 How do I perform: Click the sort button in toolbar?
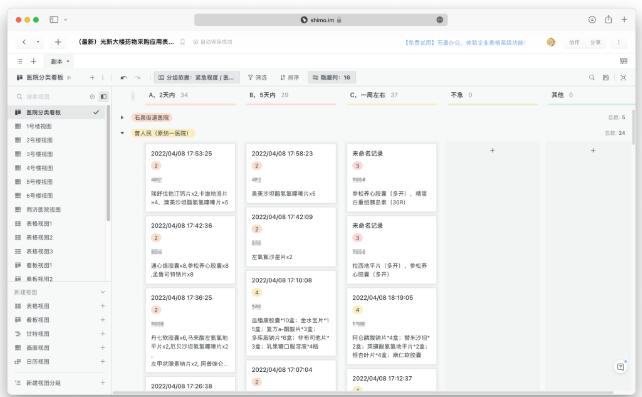click(x=289, y=77)
